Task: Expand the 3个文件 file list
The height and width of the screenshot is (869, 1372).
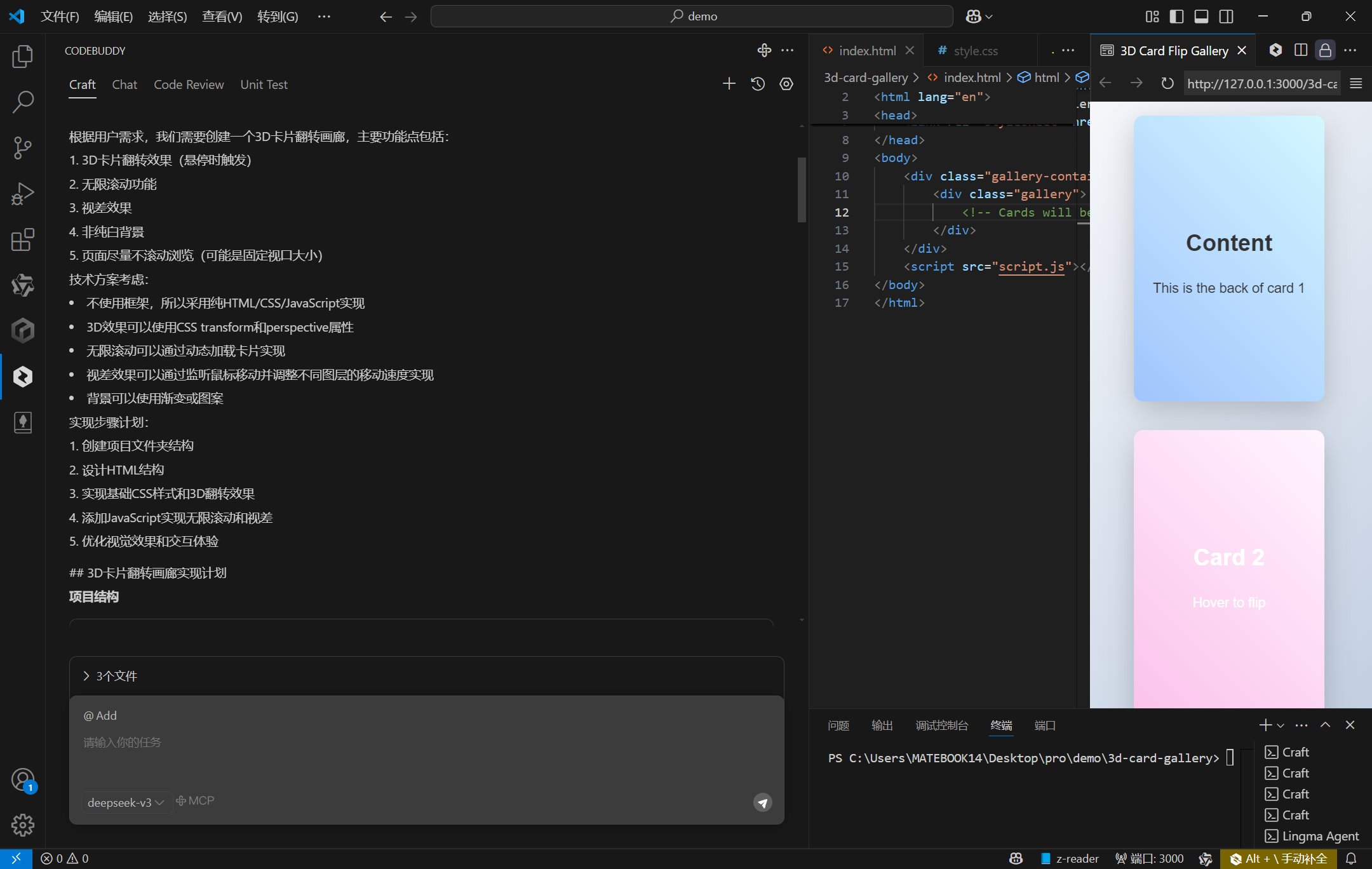Action: pos(111,676)
